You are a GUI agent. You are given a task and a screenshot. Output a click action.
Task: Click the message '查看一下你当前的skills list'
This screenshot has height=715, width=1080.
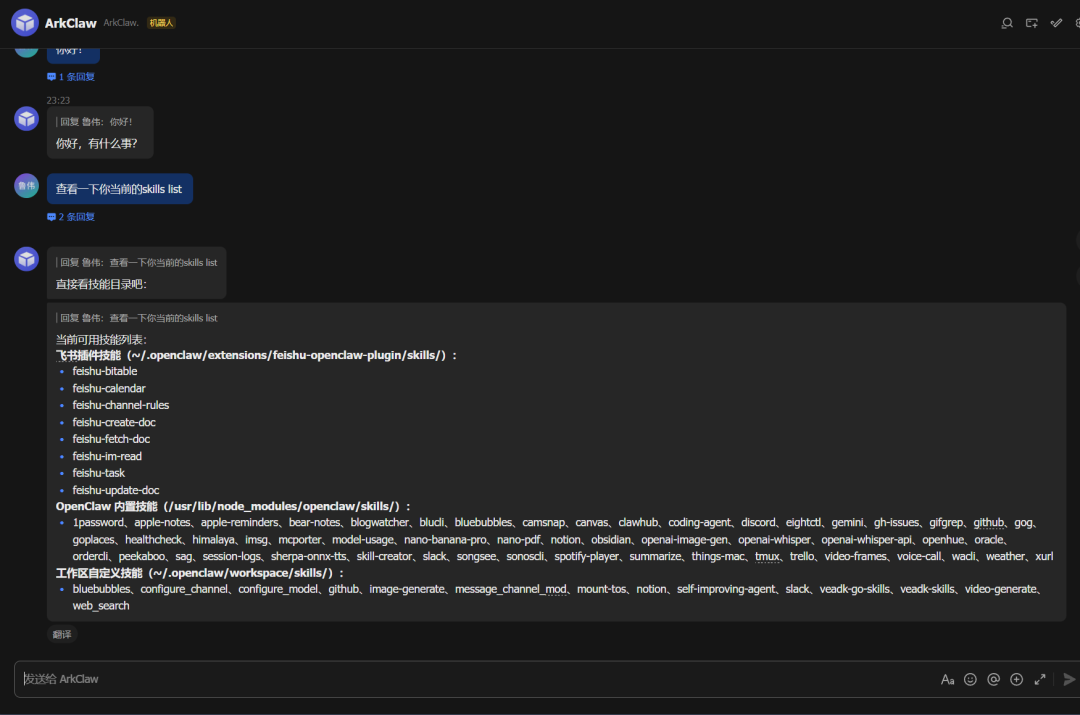(x=119, y=189)
